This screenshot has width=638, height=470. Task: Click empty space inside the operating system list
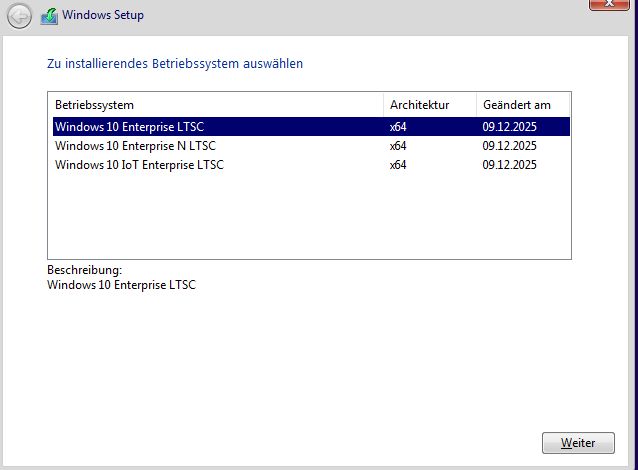[309, 216]
